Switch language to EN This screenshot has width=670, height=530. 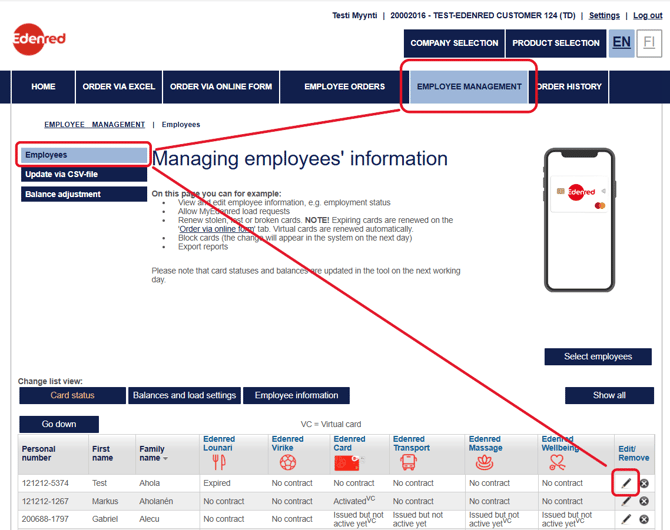click(621, 43)
